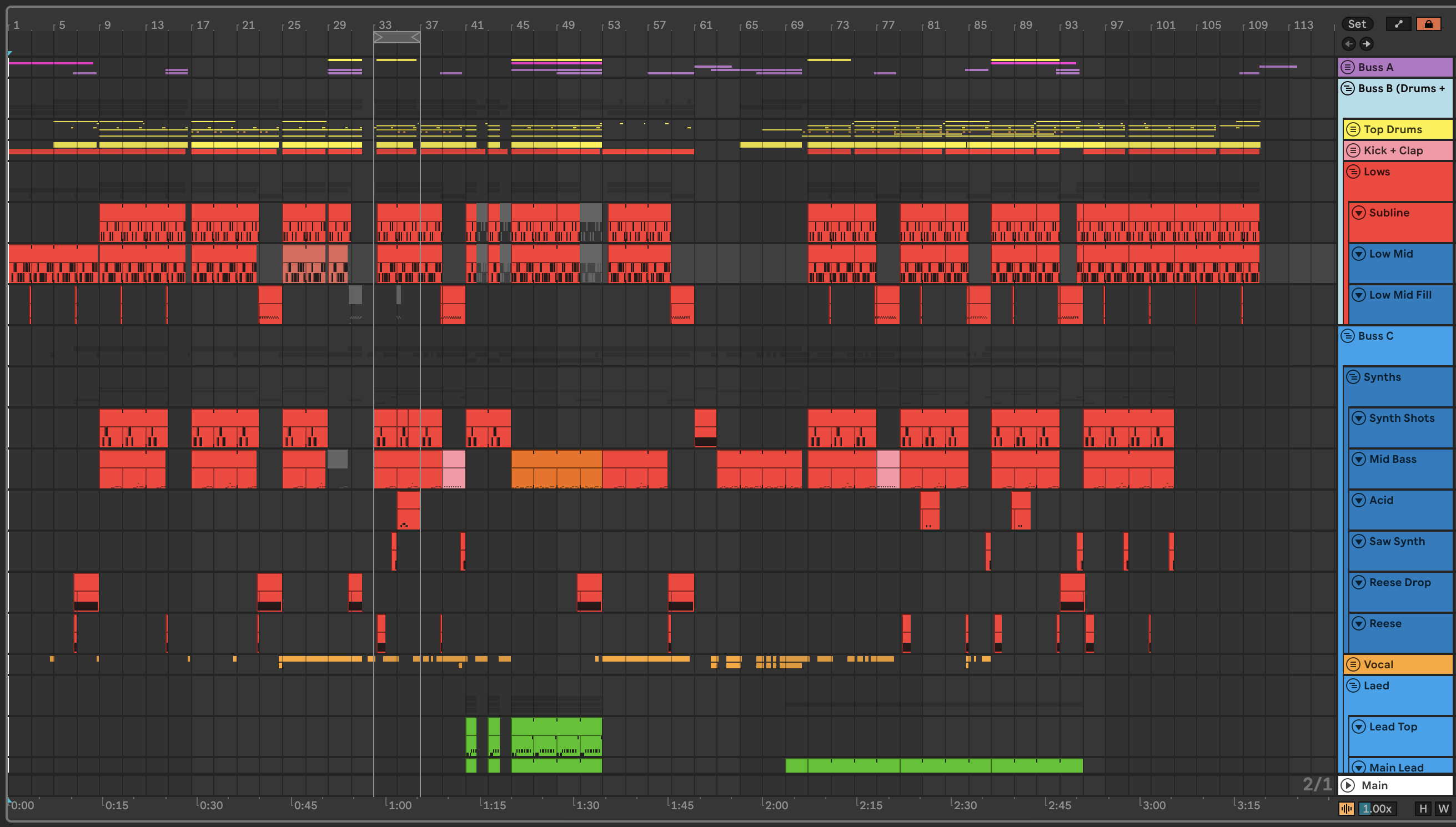This screenshot has width=1456, height=827.
Task: Click the 1.00x track zoom field
Action: coord(1377,808)
